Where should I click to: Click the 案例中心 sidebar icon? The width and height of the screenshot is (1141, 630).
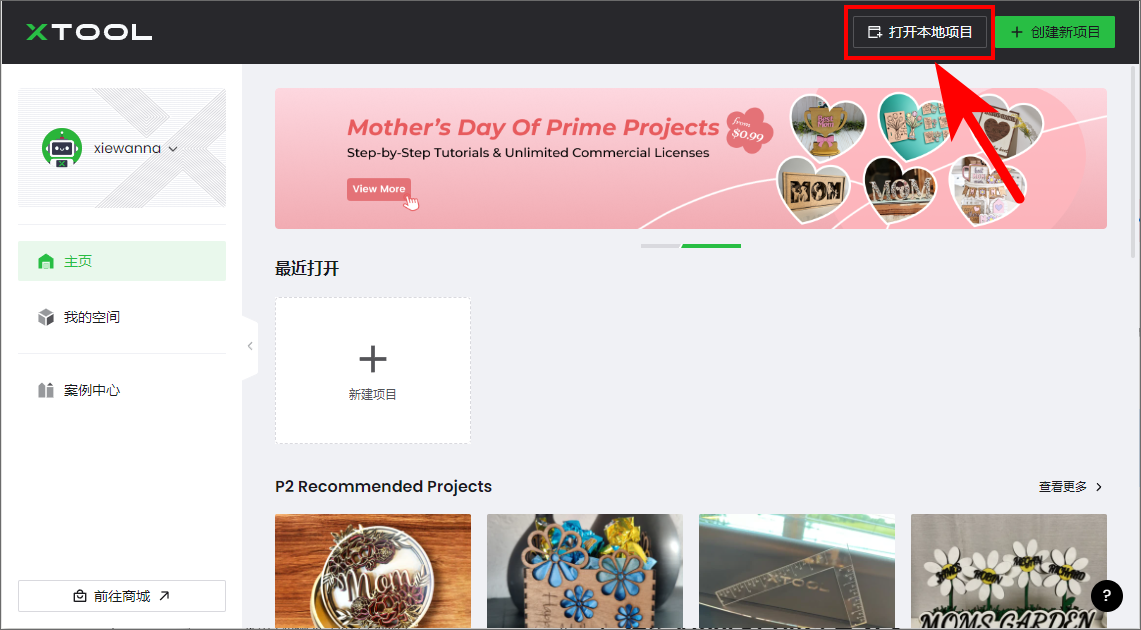[46, 391]
